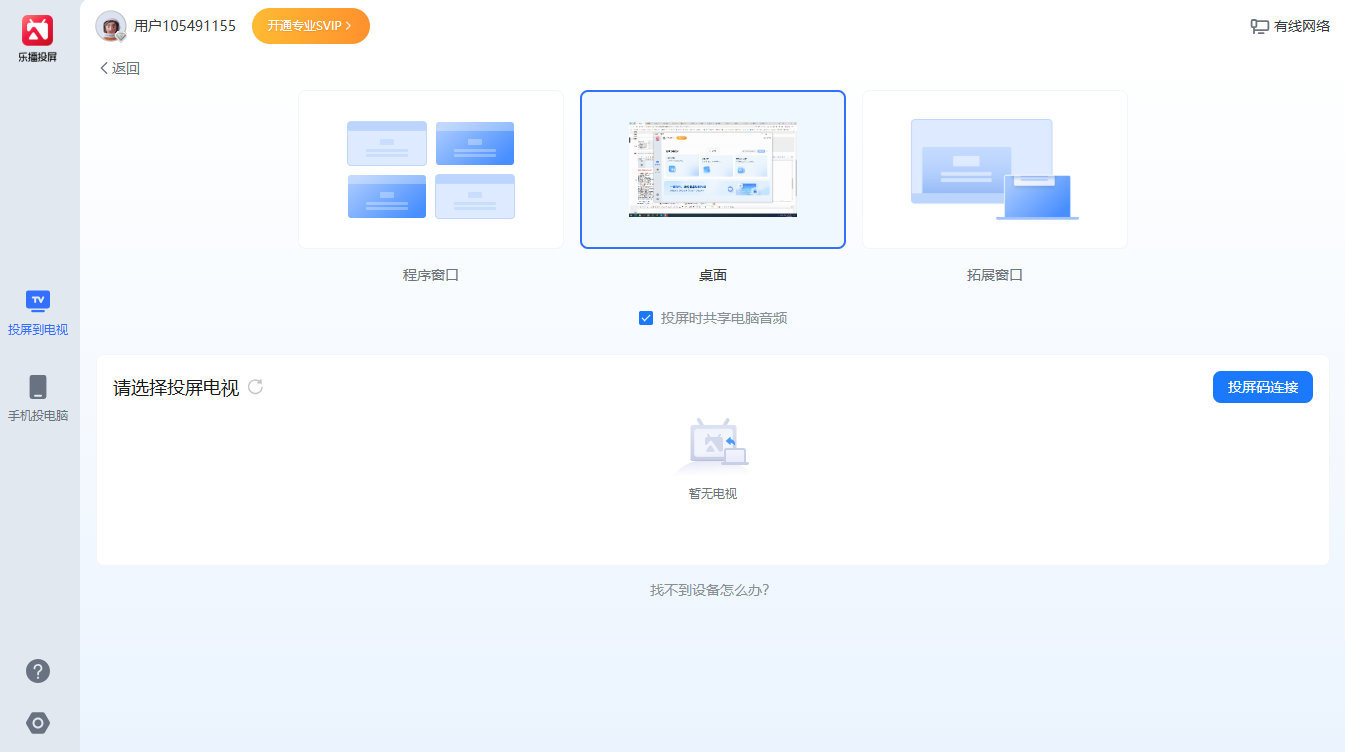The image size is (1345, 752).
Task: Select the 桌面 desktop preview card
Action: coord(713,169)
